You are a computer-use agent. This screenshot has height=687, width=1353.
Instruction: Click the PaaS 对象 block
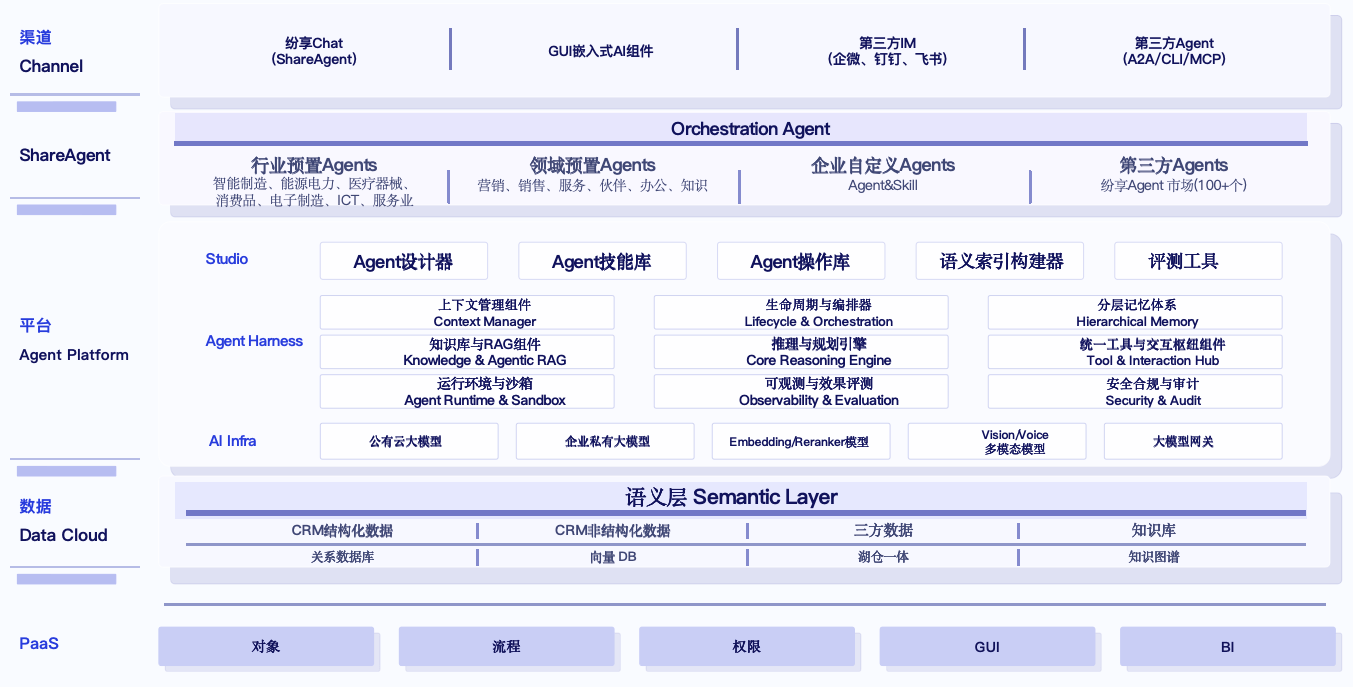[x=266, y=647]
